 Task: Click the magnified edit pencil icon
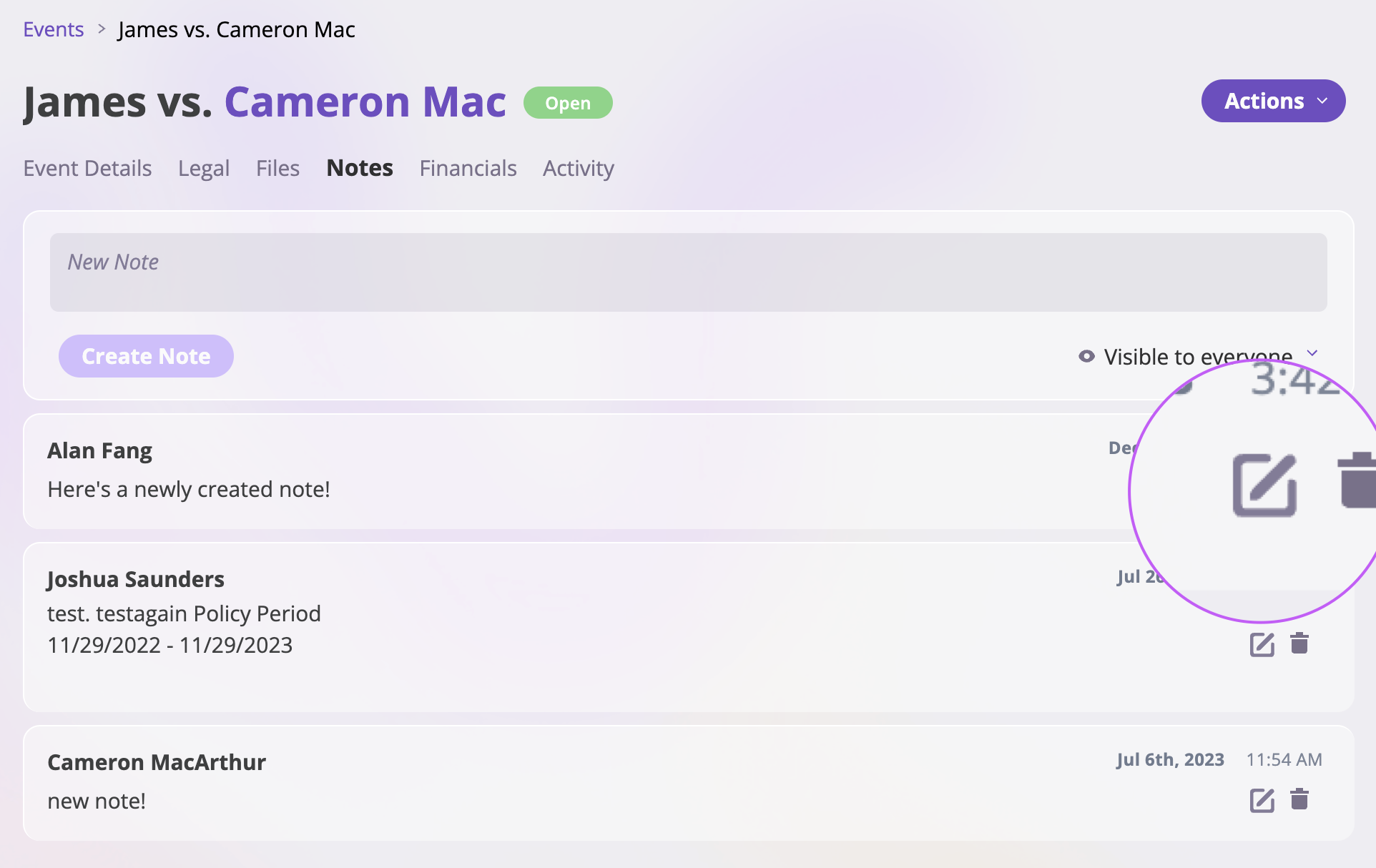click(x=1264, y=485)
